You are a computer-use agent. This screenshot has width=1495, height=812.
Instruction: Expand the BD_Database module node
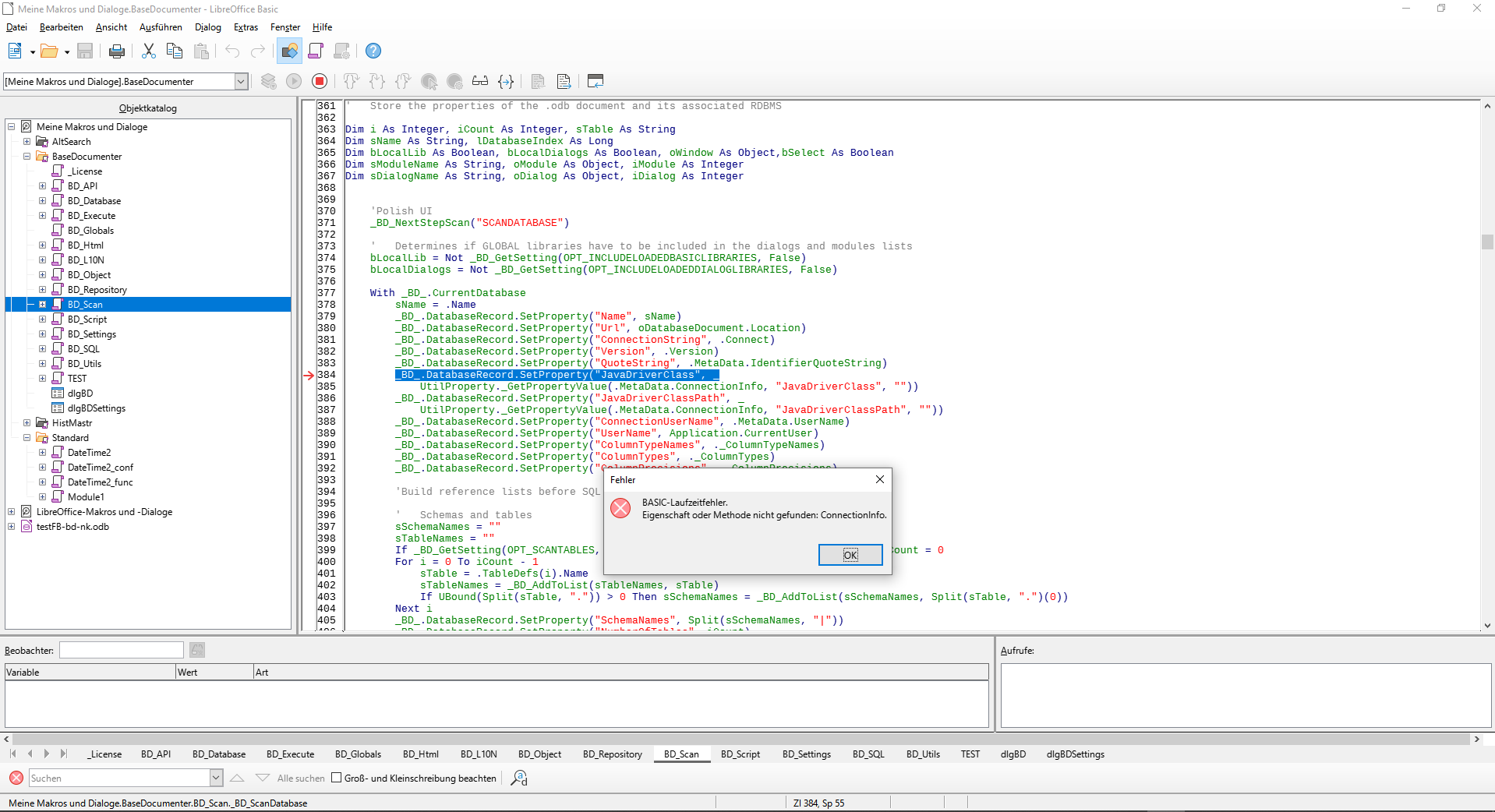pyautogui.click(x=43, y=200)
